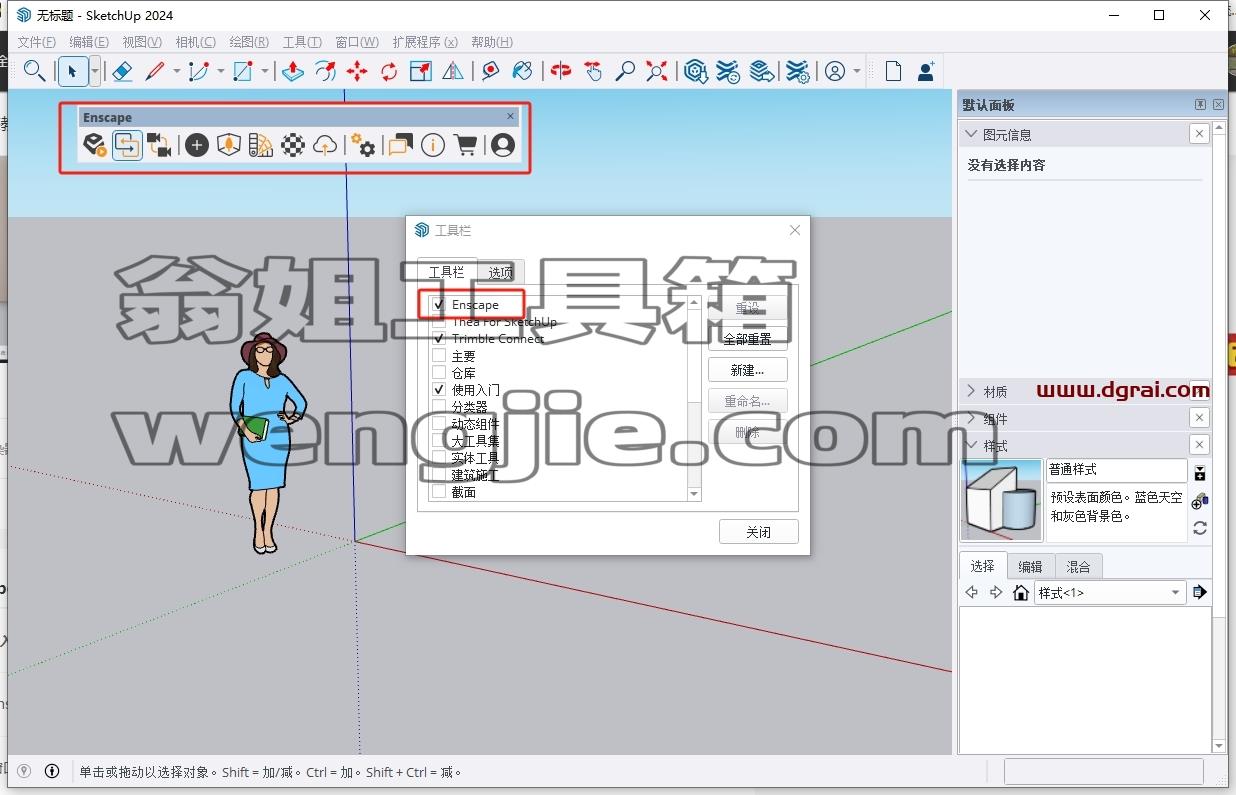This screenshot has width=1236, height=795.
Task: Pick the Scale tool
Action: (421, 71)
